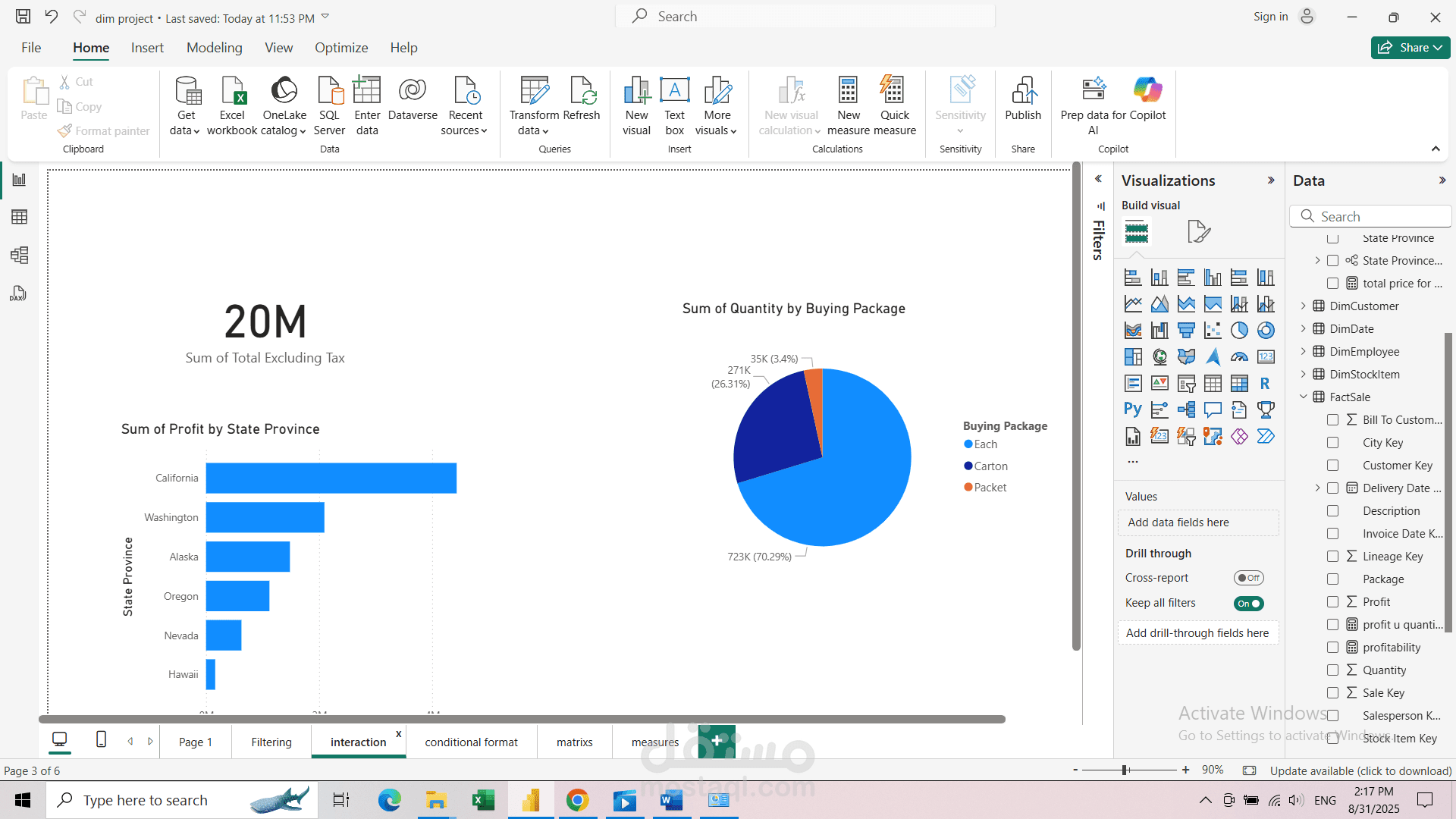Open DAX query view icon
Image resolution: width=1456 pixels, height=819 pixels.
pyautogui.click(x=18, y=294)
